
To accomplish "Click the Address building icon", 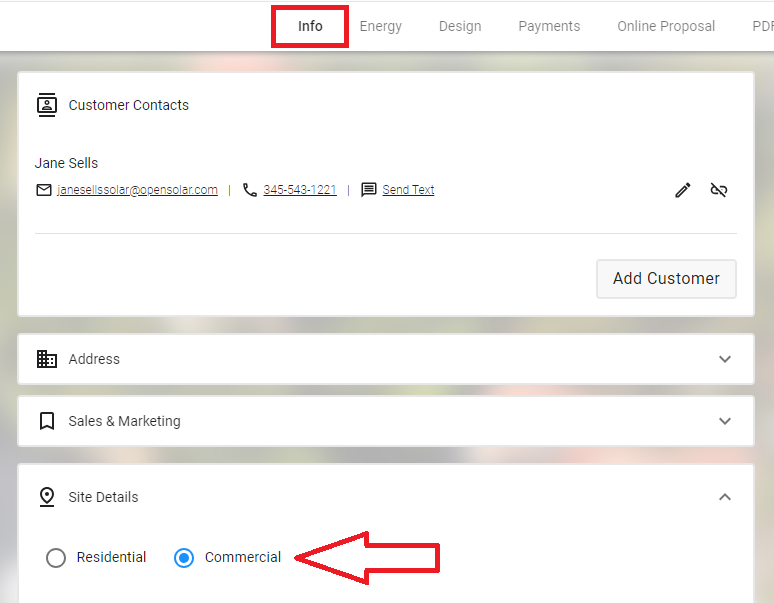I will pyautogui.click(x=47, y=359).
